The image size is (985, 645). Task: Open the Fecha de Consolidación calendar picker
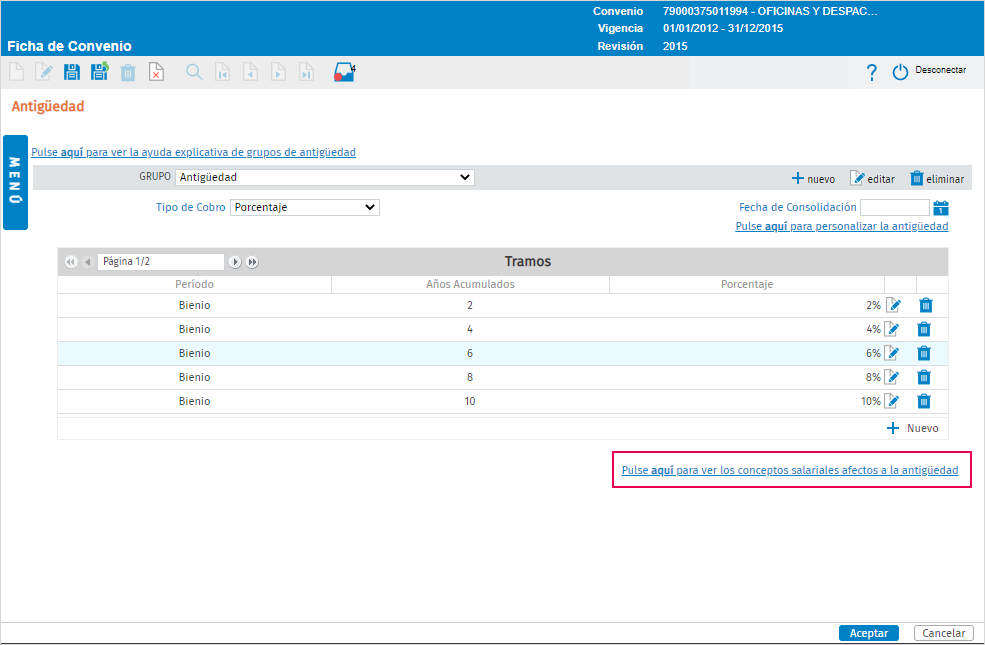[941, 208]
